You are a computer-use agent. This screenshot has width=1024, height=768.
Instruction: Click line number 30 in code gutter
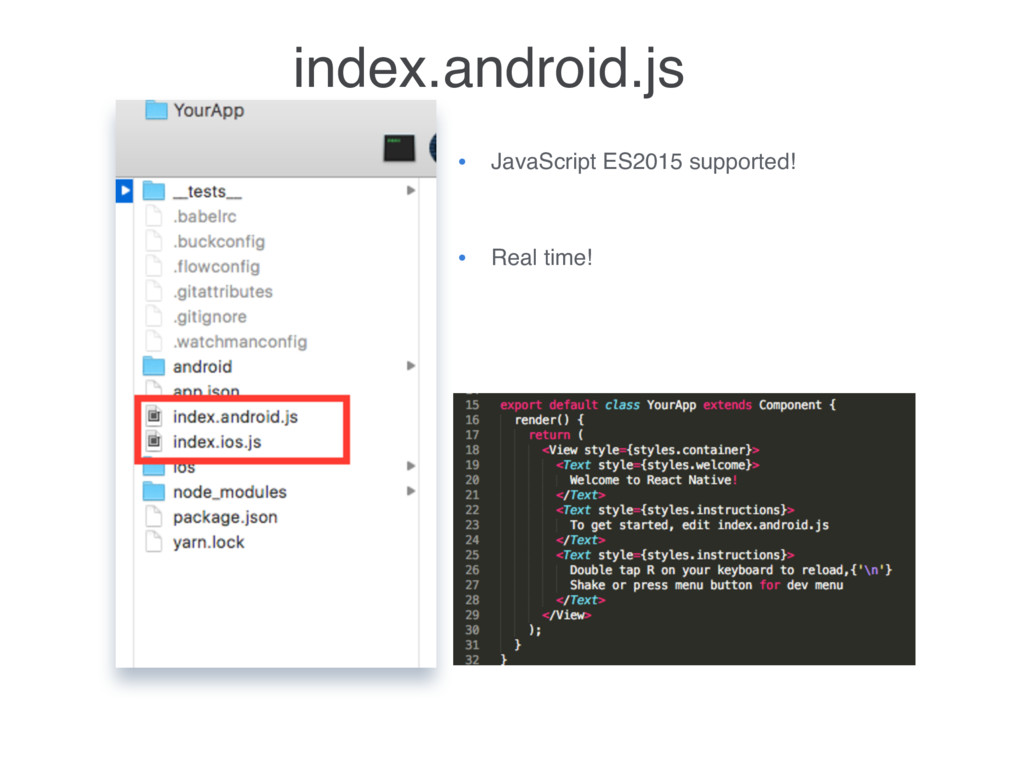click(x=472, y=630)
